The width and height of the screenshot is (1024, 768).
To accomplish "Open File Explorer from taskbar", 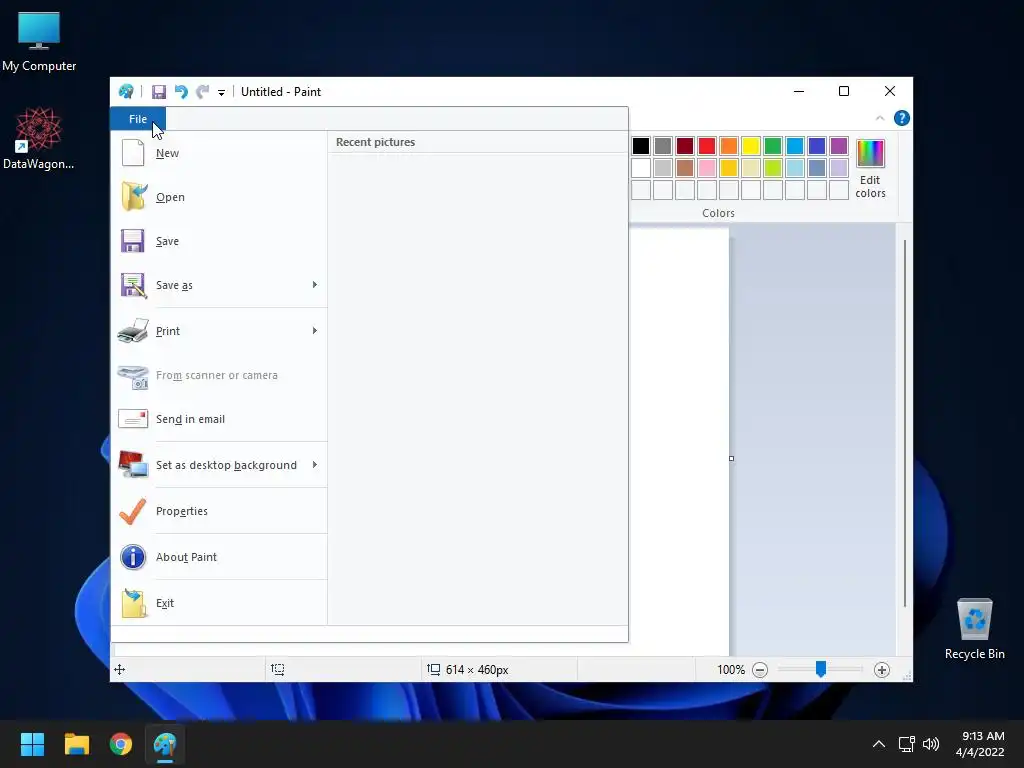I will 76,744.
